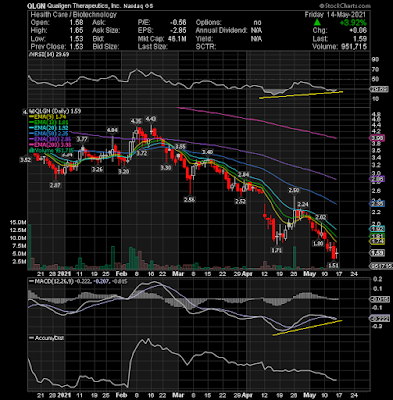Click the QLGN (Daily) 1.59 legend entry
The width and height of the screenshot is (393, 400).
coord(55,111)
